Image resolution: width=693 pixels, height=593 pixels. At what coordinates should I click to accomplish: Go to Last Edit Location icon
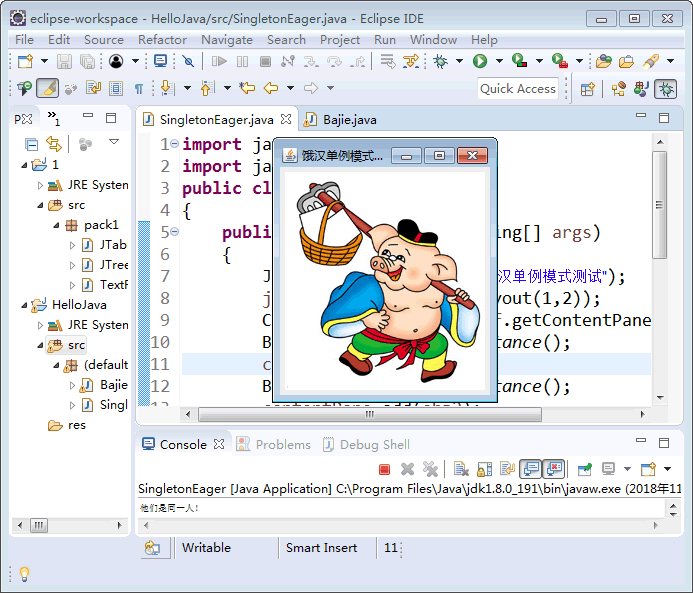click(247, 88)
